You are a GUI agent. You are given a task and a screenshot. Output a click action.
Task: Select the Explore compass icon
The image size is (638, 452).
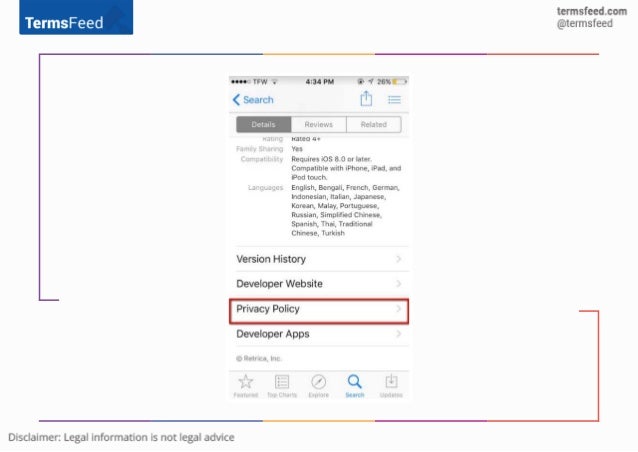(318, 382)
